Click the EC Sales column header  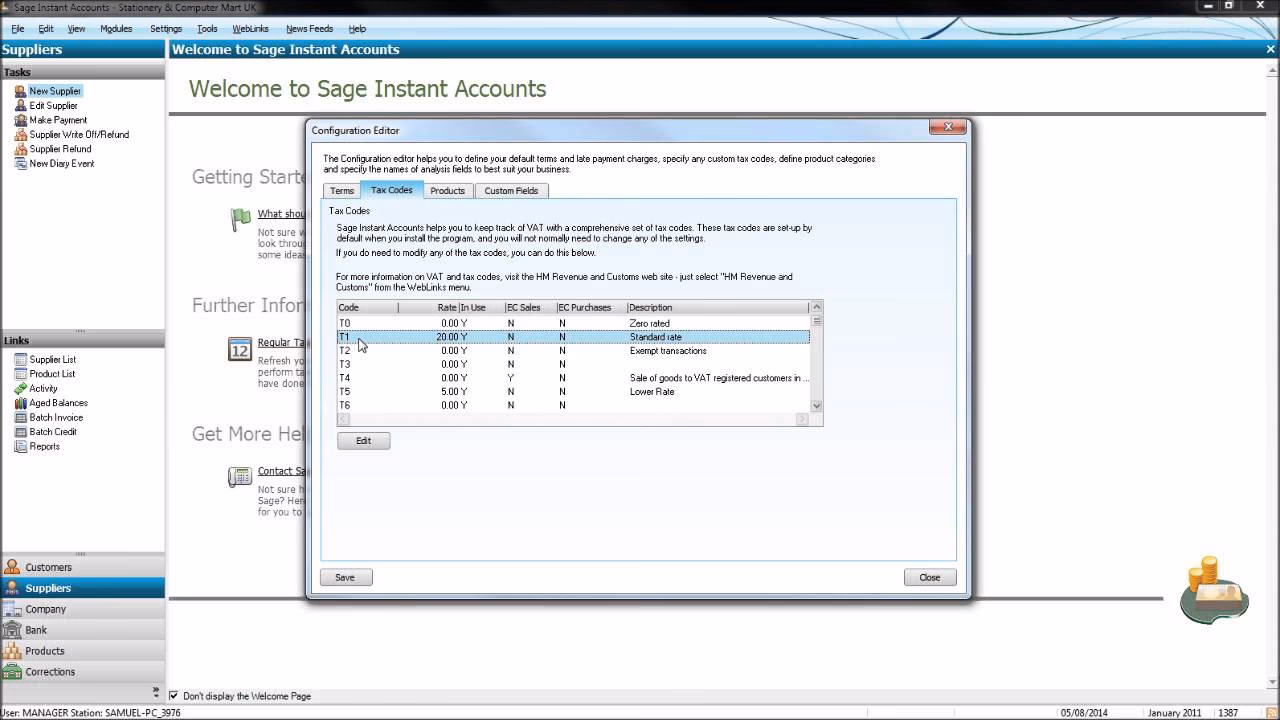tap(529, 308)
